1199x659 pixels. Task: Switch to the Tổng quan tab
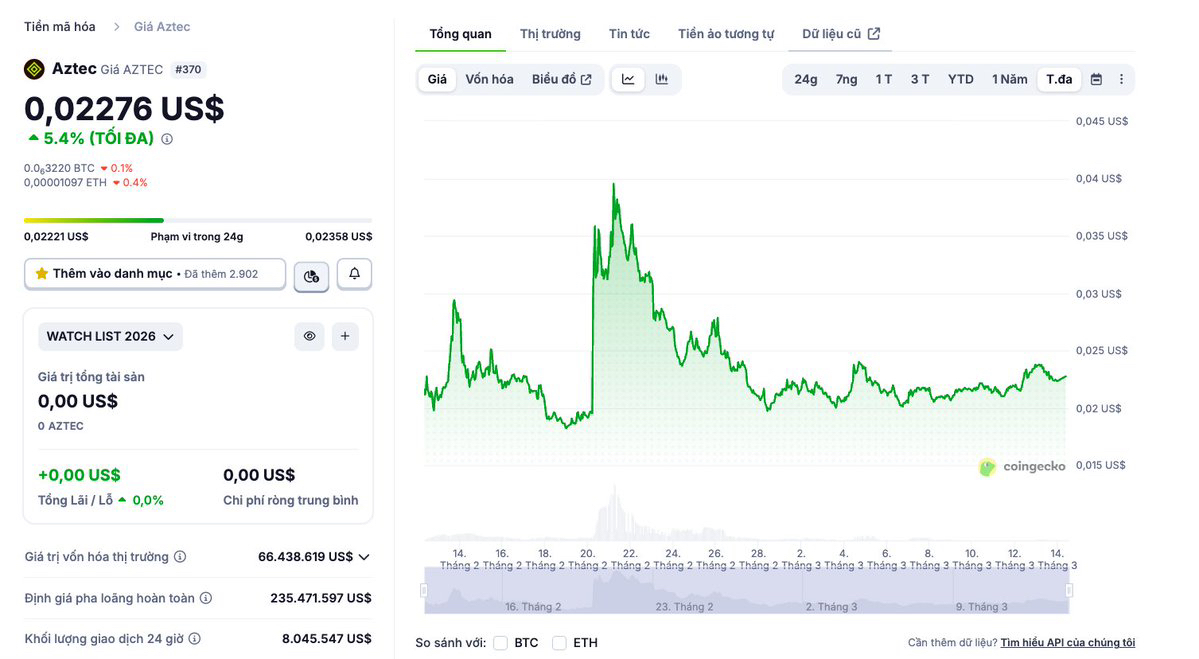click(460, 34)
